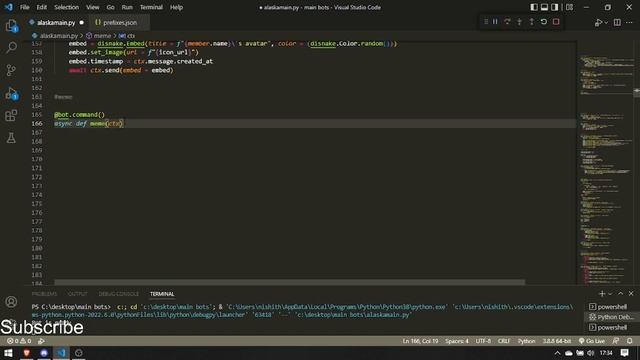Change file encoding UTF-8
This screenshot has height=360, width=640.
483,341
